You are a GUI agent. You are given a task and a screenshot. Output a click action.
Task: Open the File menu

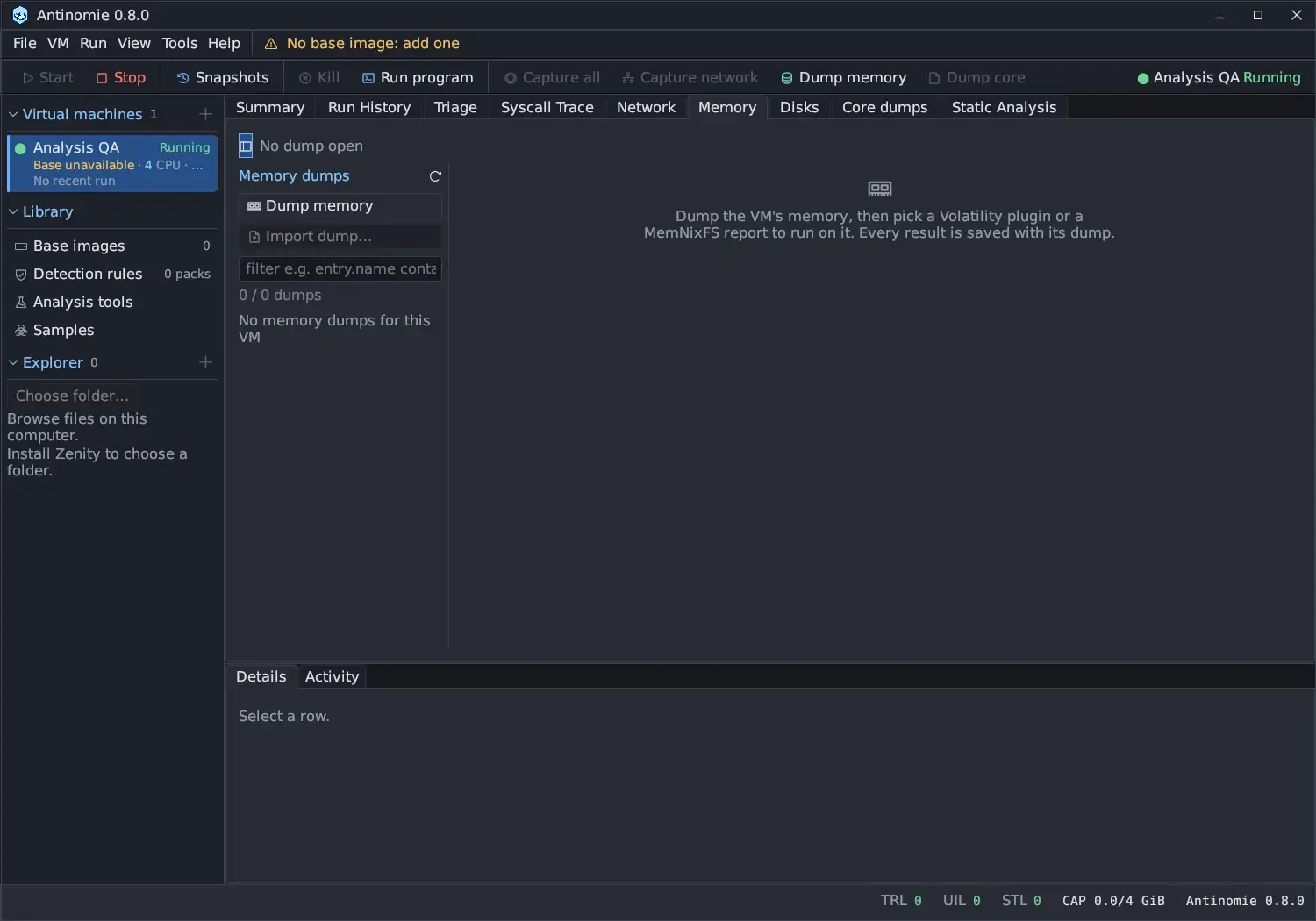[25, 43]
